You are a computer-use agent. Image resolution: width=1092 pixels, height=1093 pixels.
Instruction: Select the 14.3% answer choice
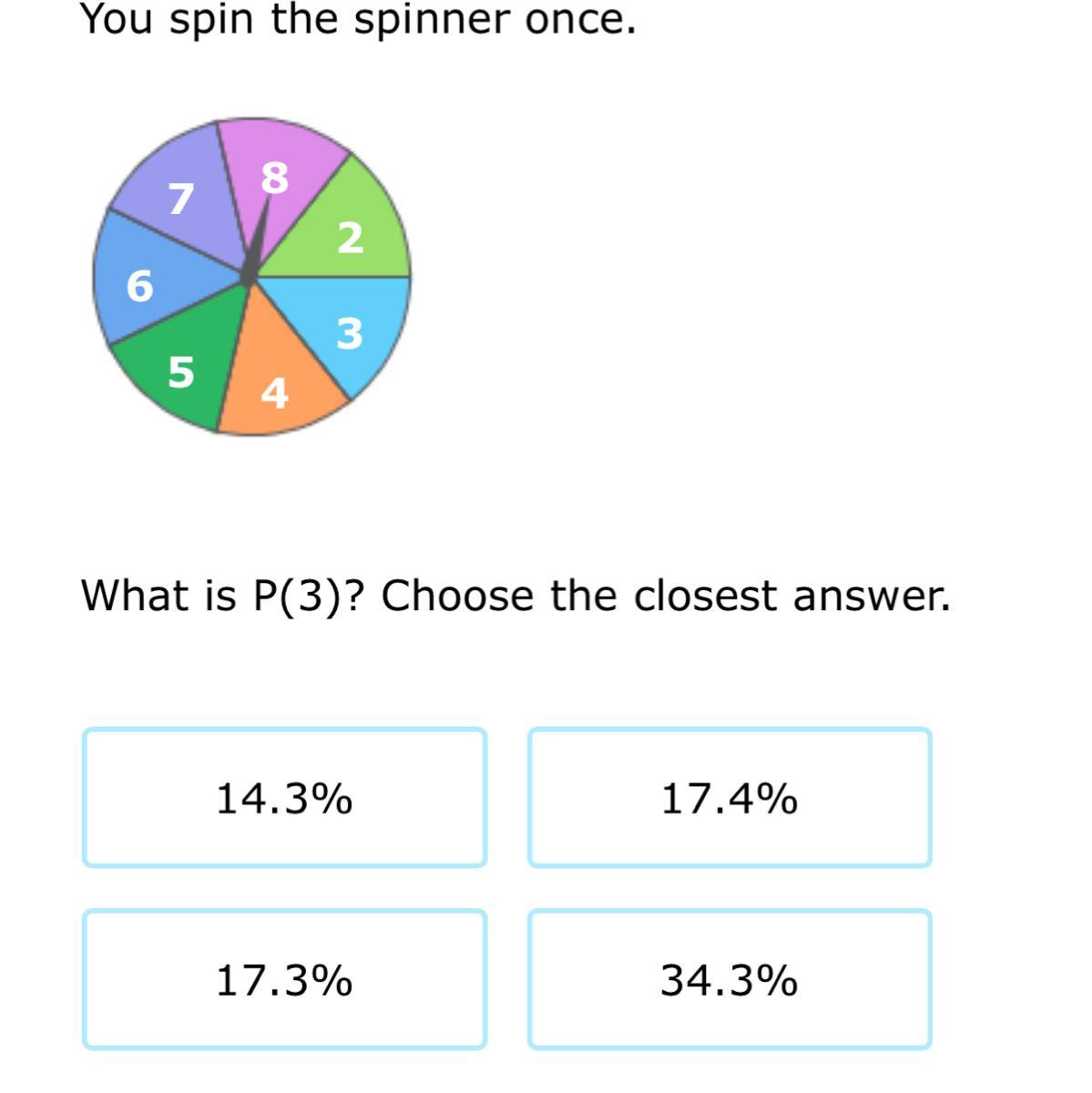(x=284, y=798)
